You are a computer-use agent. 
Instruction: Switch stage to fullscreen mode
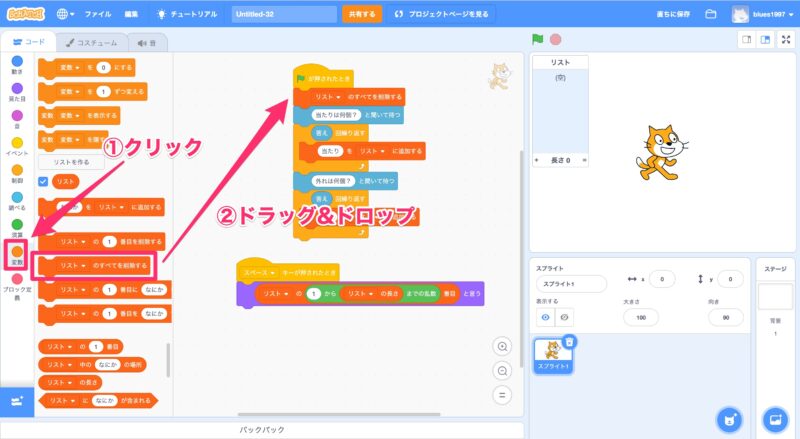pos(785,40)
